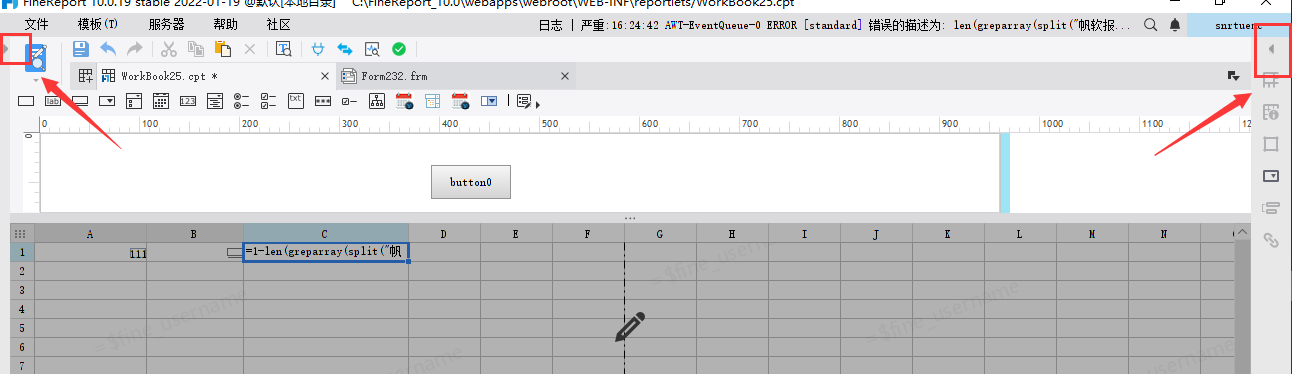The width and height of the screenshot is (1292, 374).
Task: Click the Save template icon
Action: 81,48
